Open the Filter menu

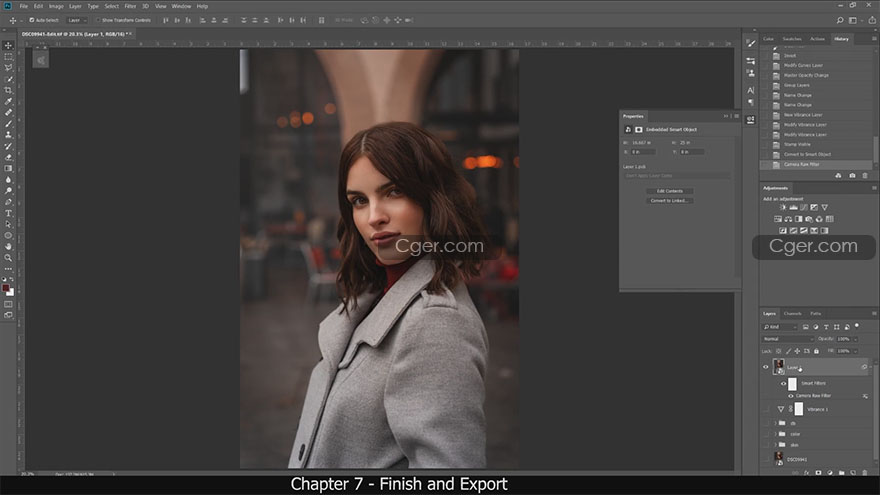130,6
